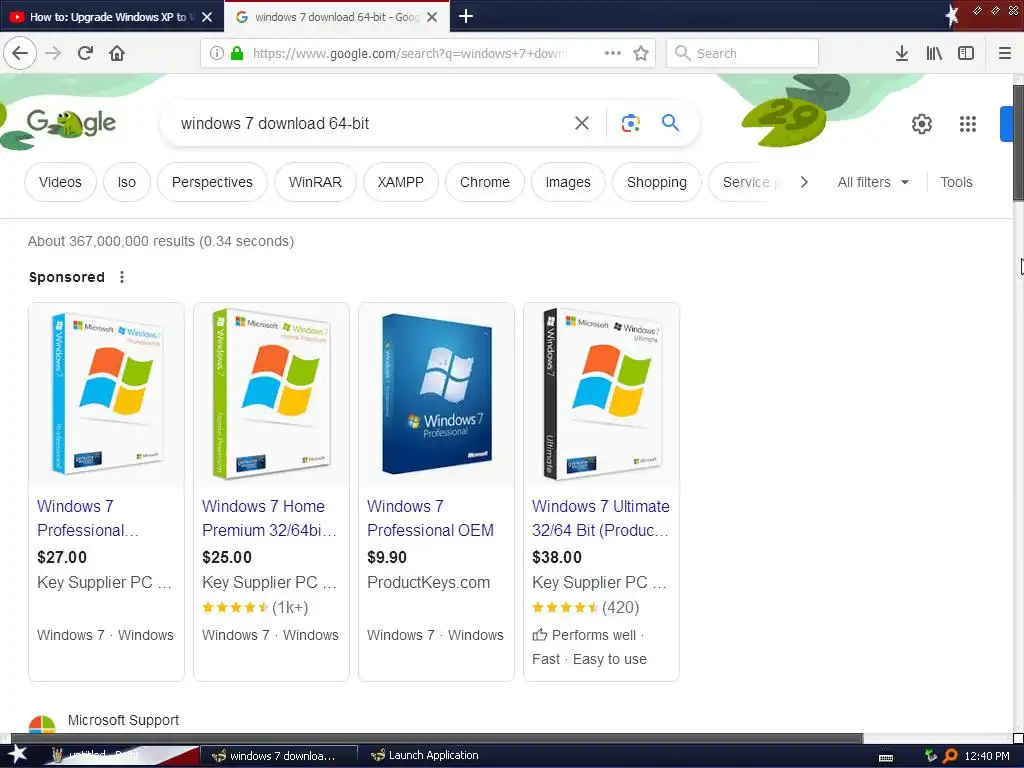Click the Windows 7 Ultimate box image

pyautogui.click(x=601, y=394)
